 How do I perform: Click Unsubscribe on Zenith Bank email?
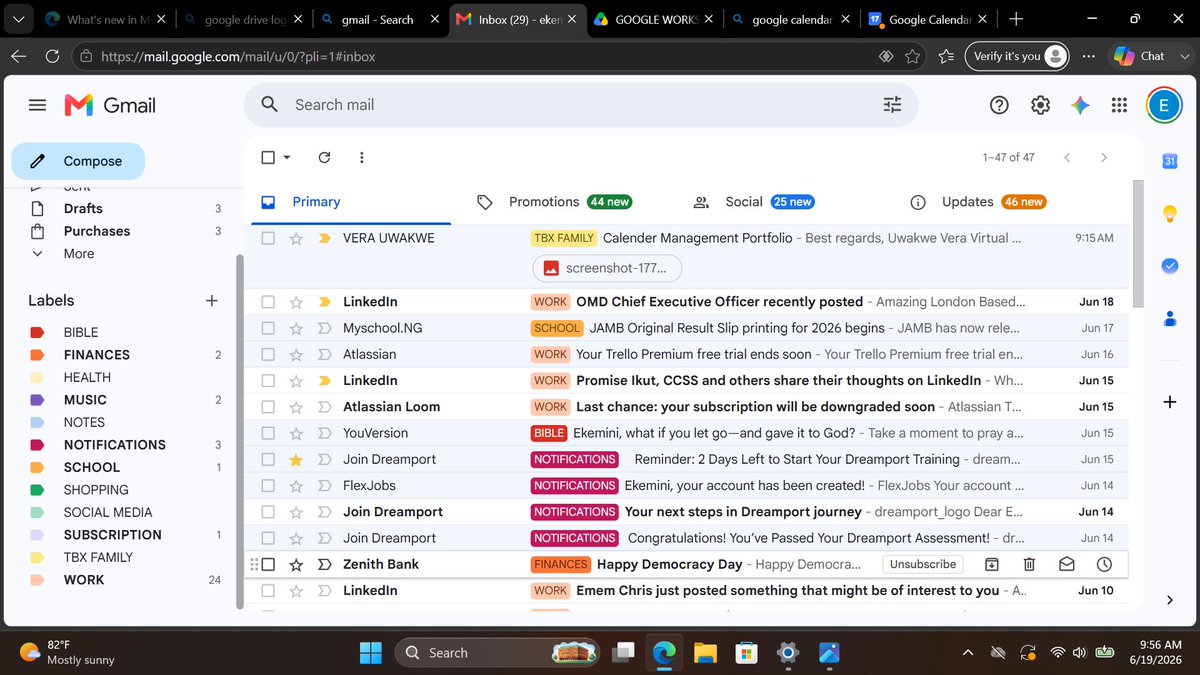tap(924, 564)
